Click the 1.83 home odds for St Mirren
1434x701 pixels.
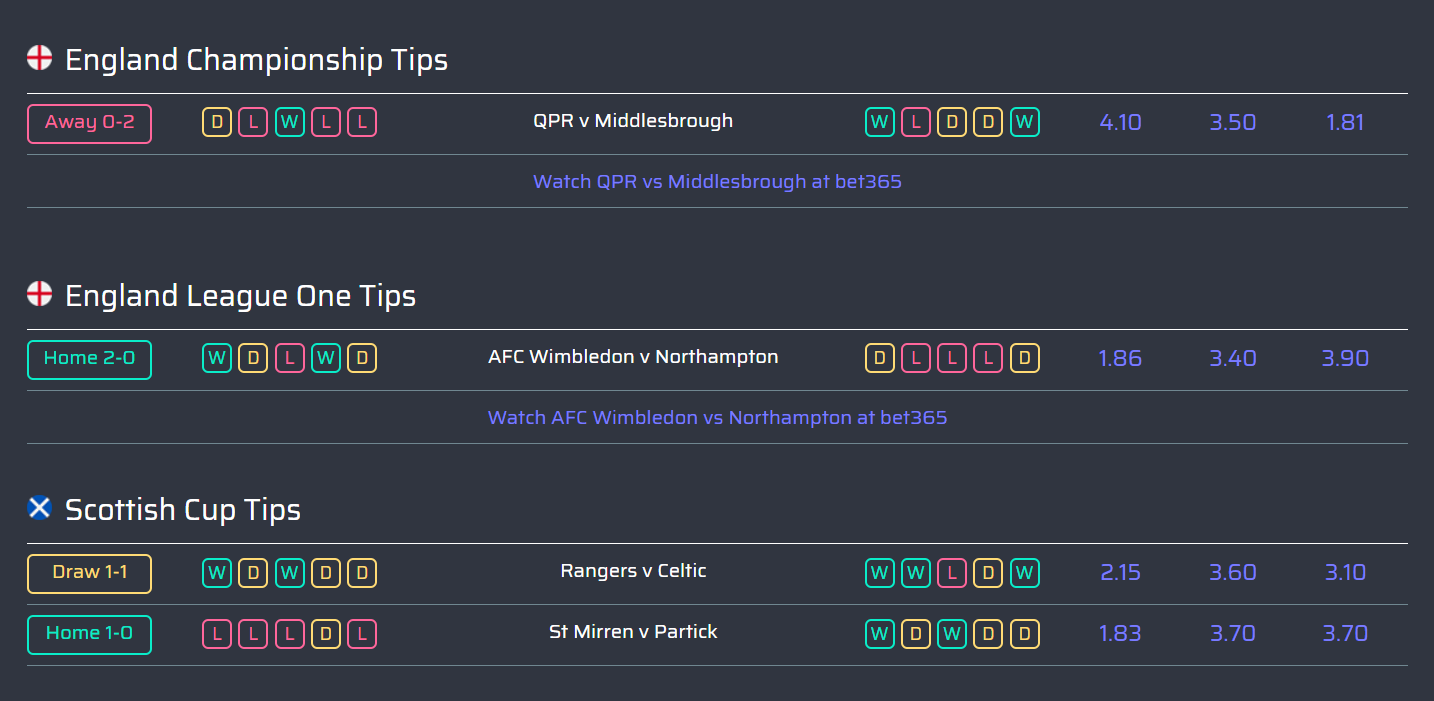click(1120, 634)
